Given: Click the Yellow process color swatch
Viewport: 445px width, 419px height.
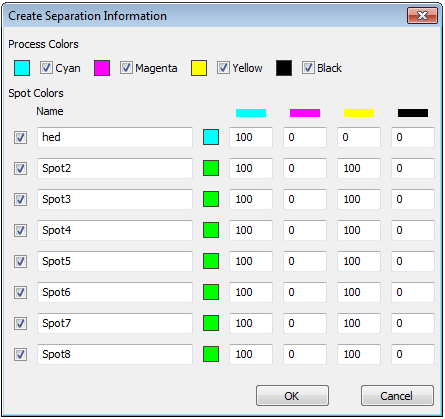Looking at the screenshot, I should tap(199, 68).
